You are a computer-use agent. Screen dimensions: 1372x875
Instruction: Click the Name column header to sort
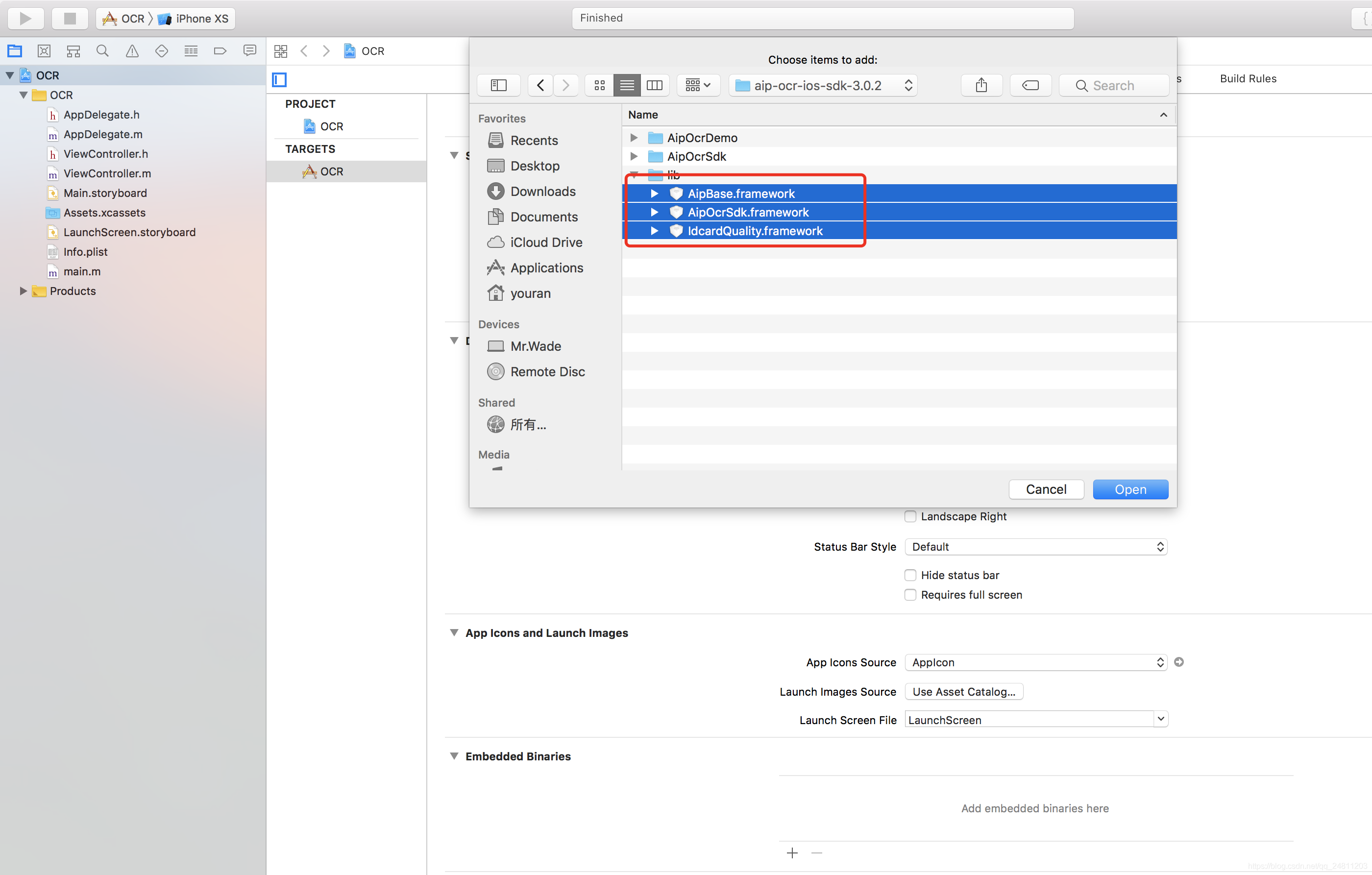pos(898,115)
